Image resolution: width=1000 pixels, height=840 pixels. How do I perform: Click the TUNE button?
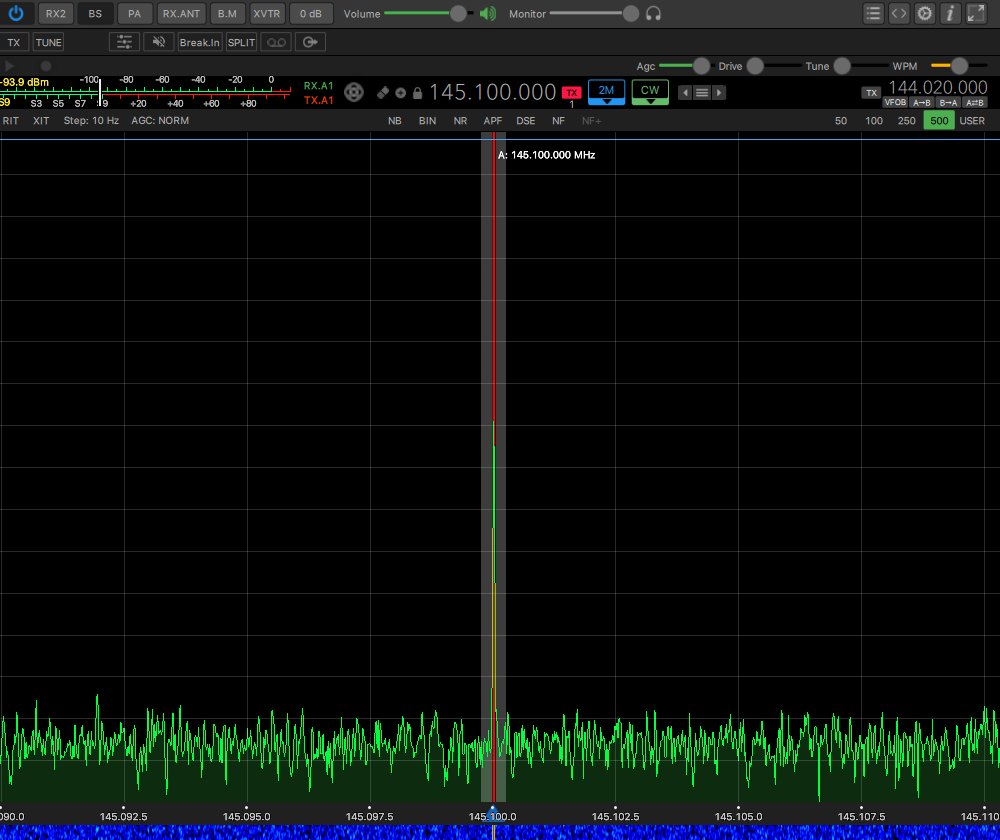point(48,42)
